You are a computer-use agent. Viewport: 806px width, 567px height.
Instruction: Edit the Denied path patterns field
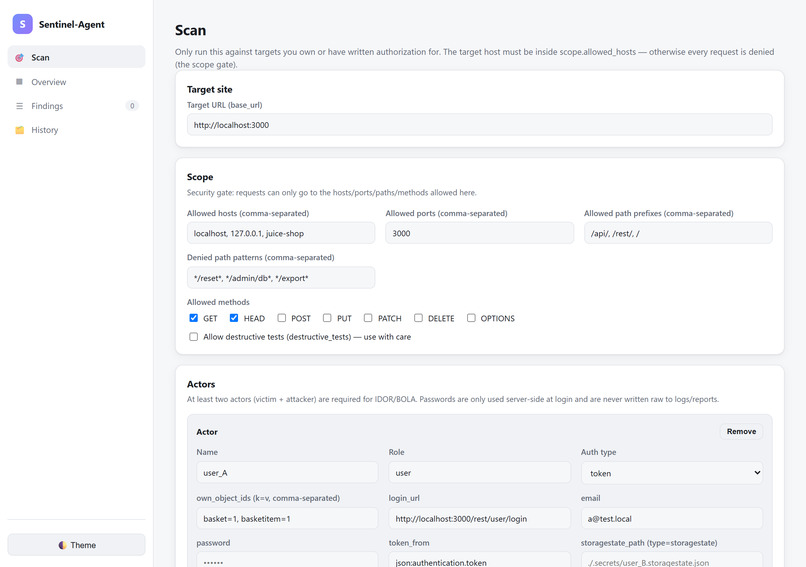coord(281,278)
